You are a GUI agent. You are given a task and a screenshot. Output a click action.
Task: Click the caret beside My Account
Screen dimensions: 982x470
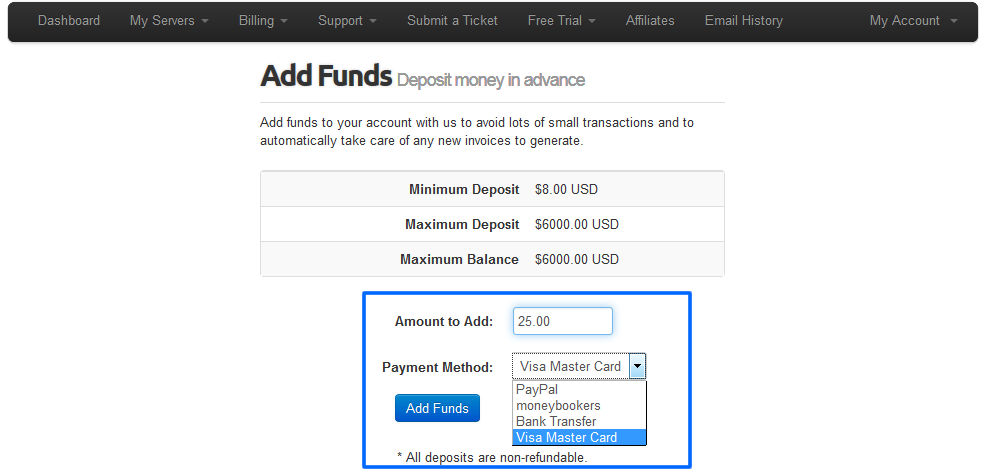click(954, 21)
